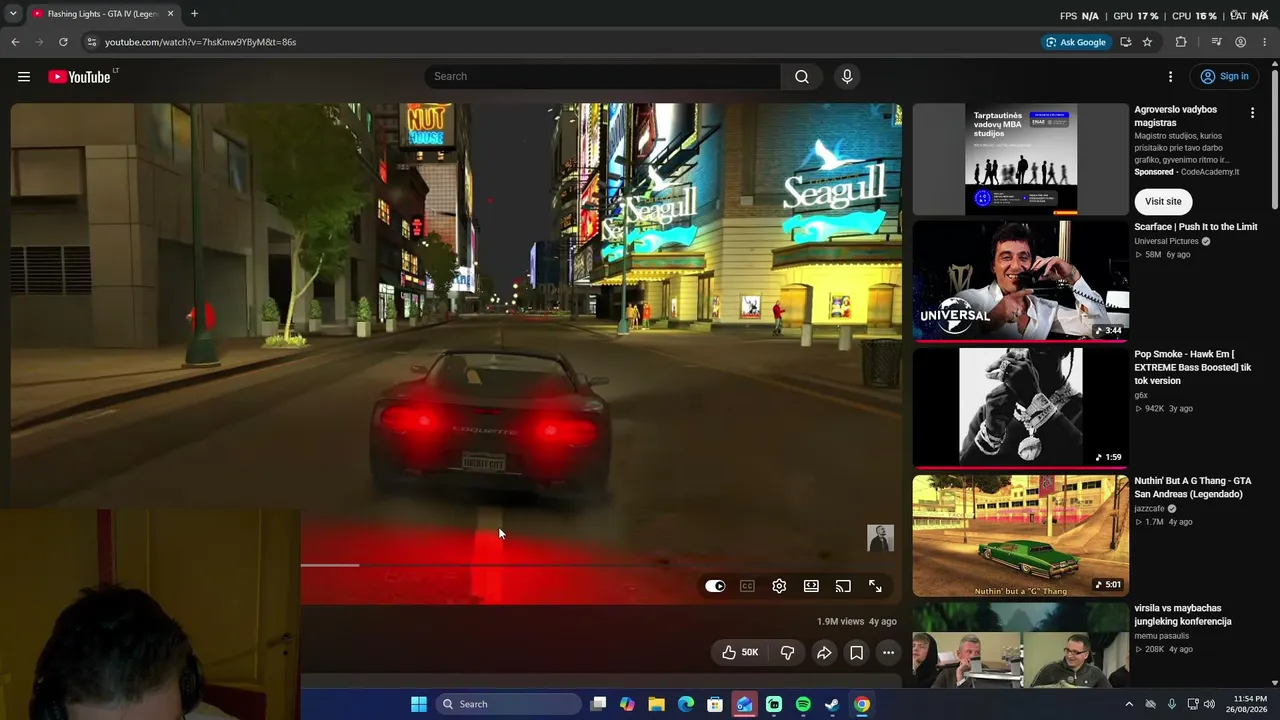Image resolution: width=1280 pixels, height=720 pixels.
Task: Switch the player to theater mode
Action: (x=811, y=587)
